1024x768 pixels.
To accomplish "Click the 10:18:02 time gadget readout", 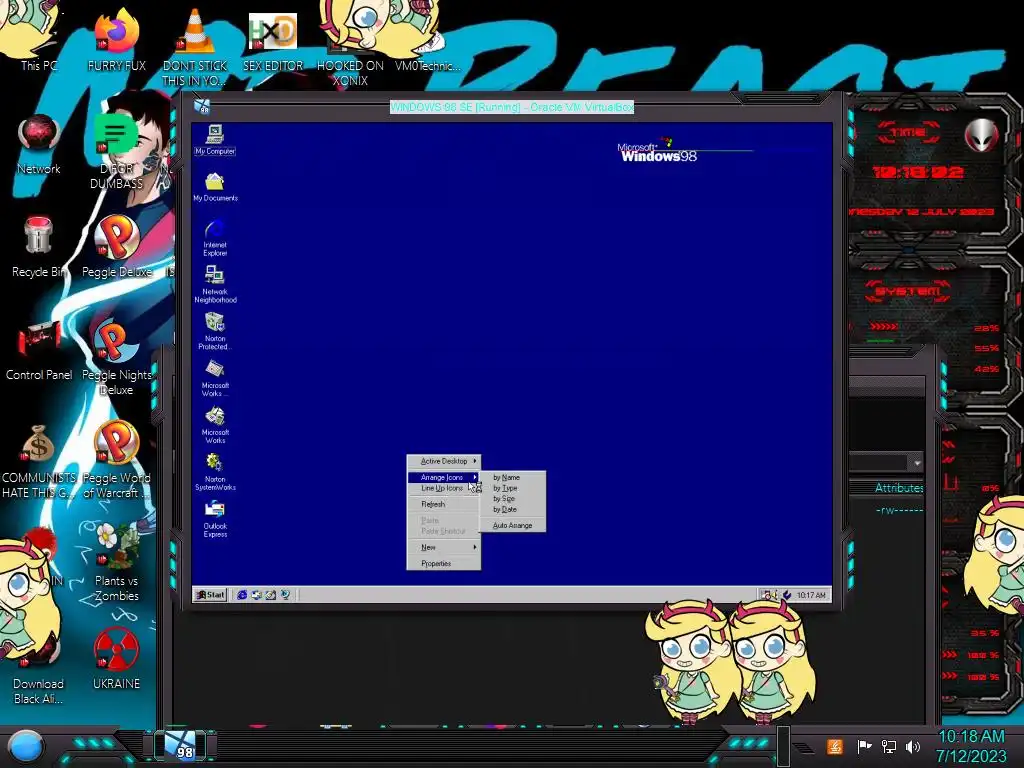I will pos(918,172).
